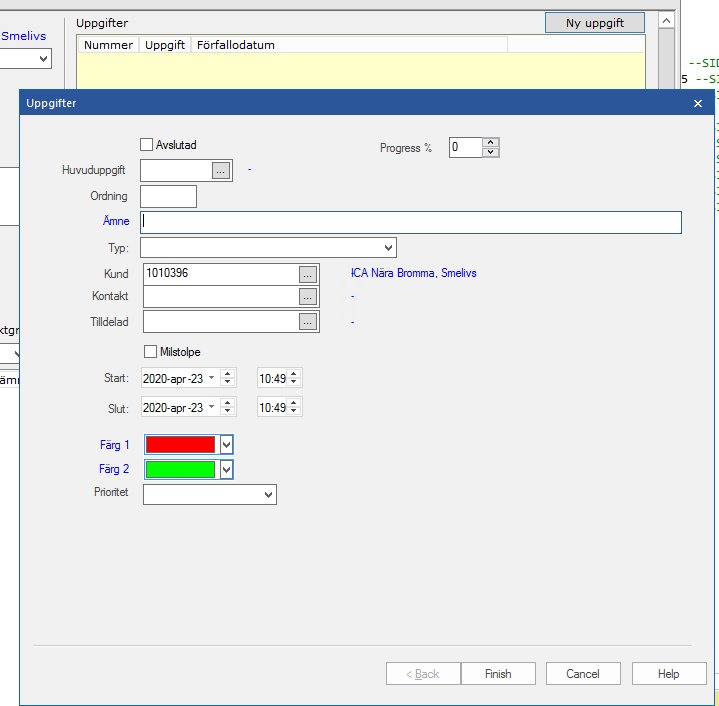Sort by Uppgift column header
Image resolution: width=719 pixels, height=706 pixels.
coord(165,45)
